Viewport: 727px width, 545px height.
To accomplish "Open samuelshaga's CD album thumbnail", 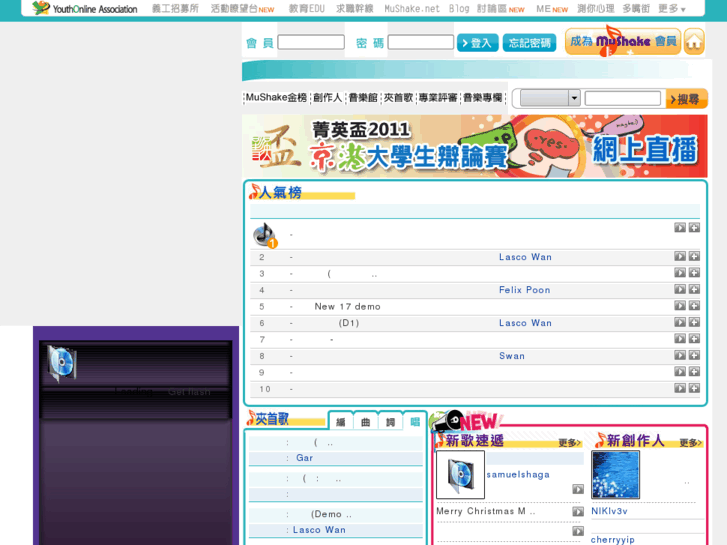I will [460, 474].
